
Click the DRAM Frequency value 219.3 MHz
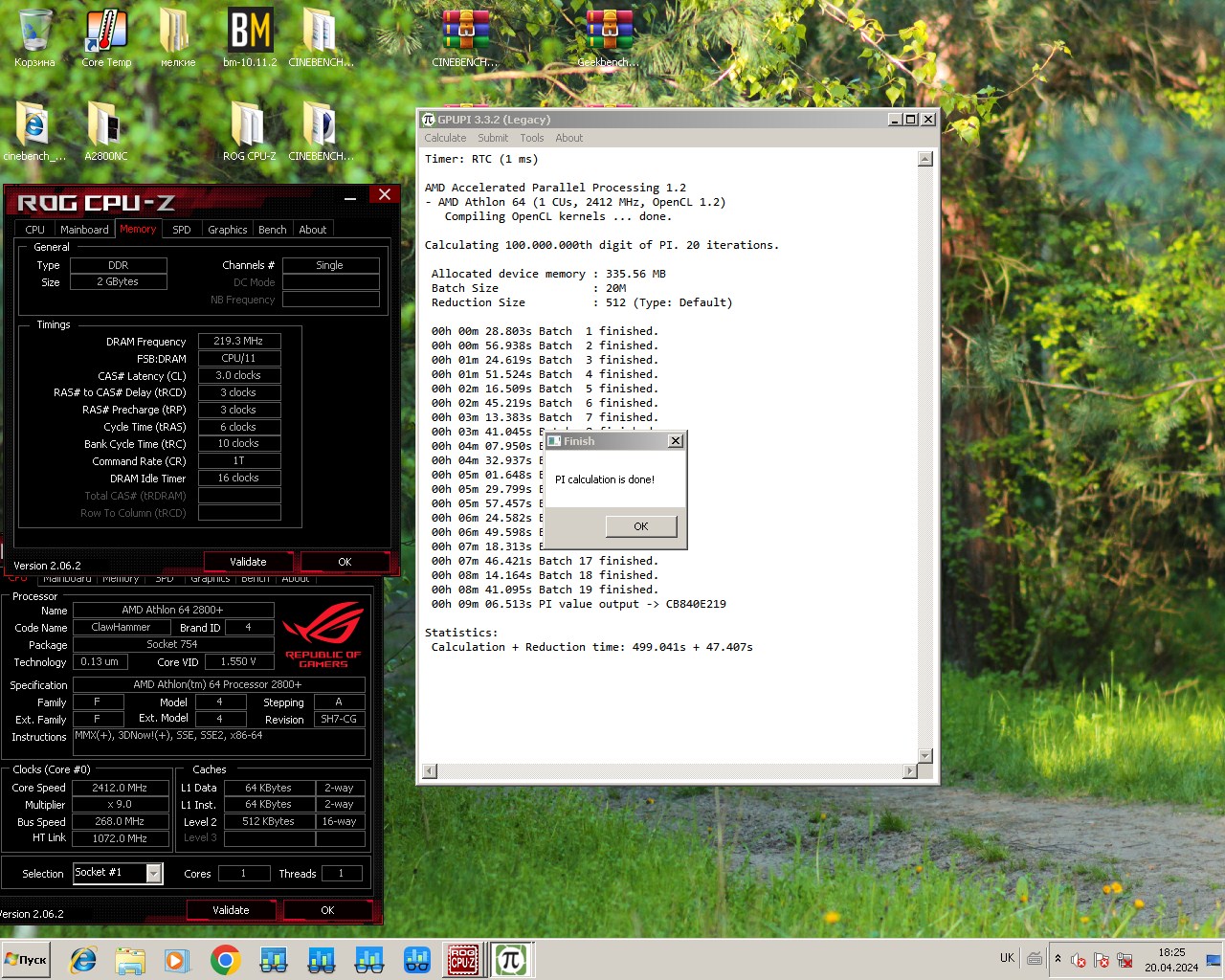click(x=239, y=341)
